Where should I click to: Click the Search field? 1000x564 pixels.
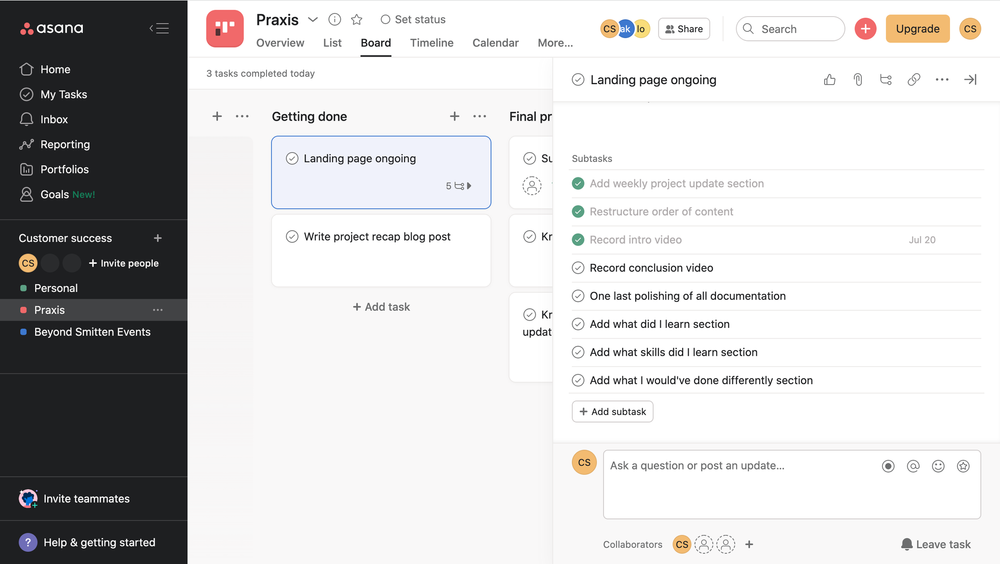click(x=790, y=29)
